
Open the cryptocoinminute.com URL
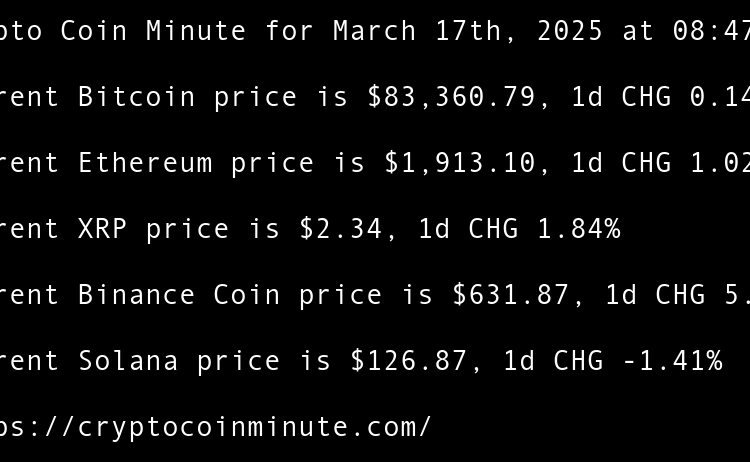point(214,427)
